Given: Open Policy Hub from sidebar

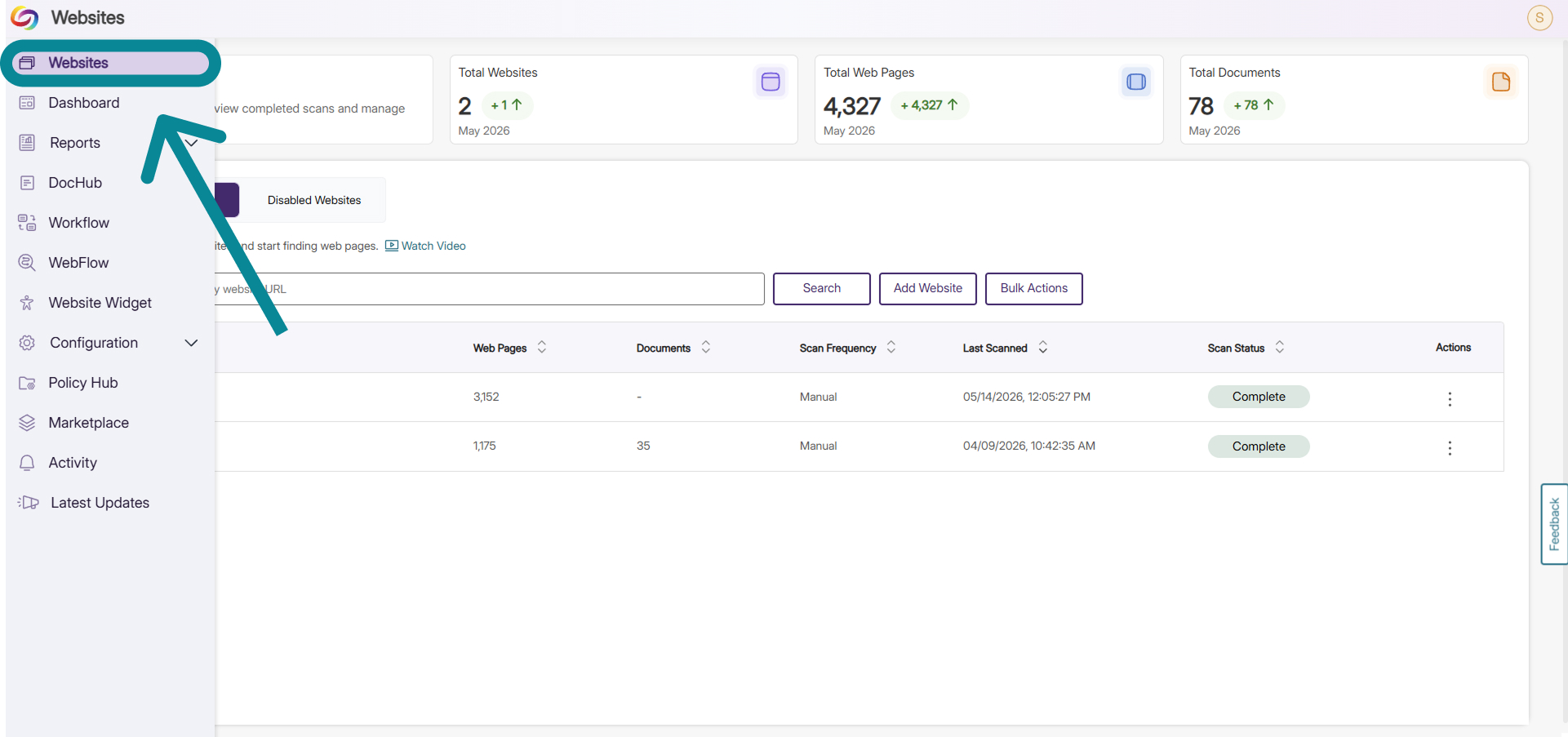Looking at the screenshot, I should pos(83,383).
